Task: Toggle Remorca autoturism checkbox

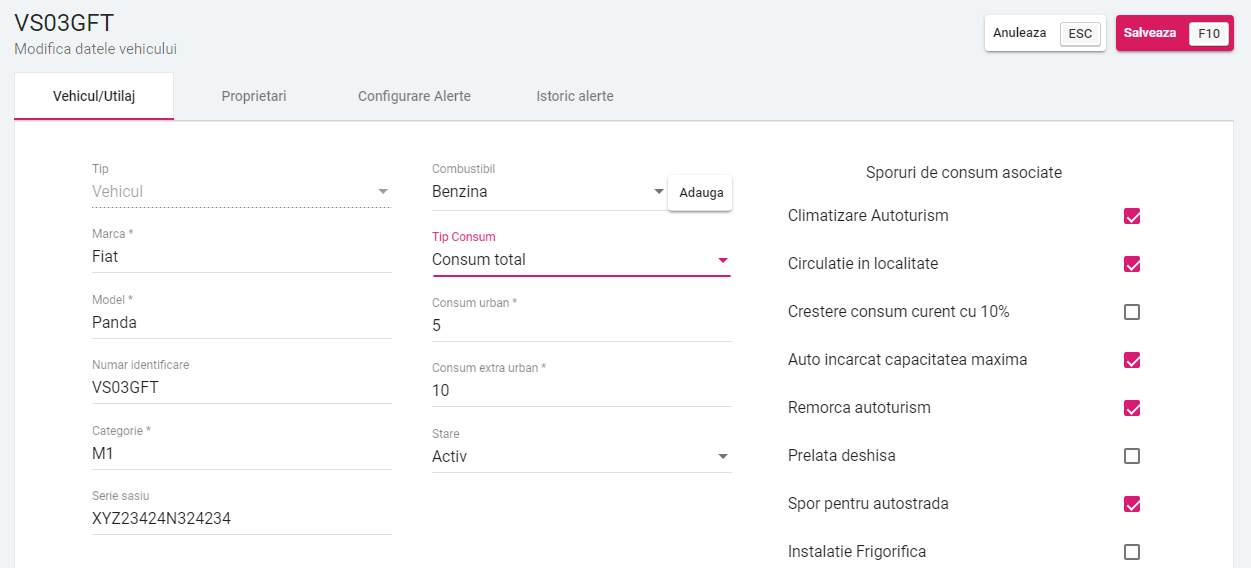Action: (x=1132, y=408)
